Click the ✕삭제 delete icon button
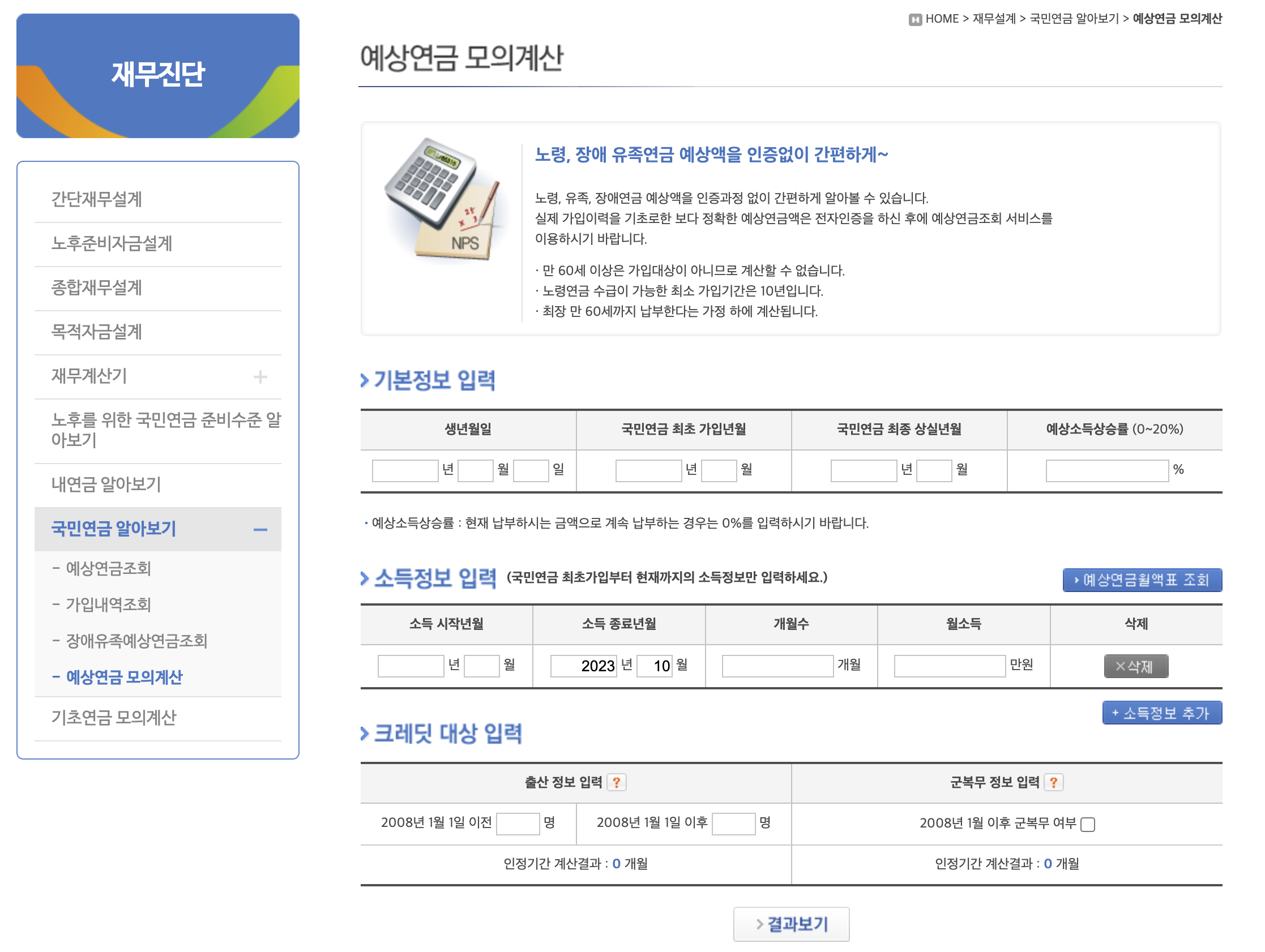Viewport: 1265px width, 952px height. (x=1136, y=665)
